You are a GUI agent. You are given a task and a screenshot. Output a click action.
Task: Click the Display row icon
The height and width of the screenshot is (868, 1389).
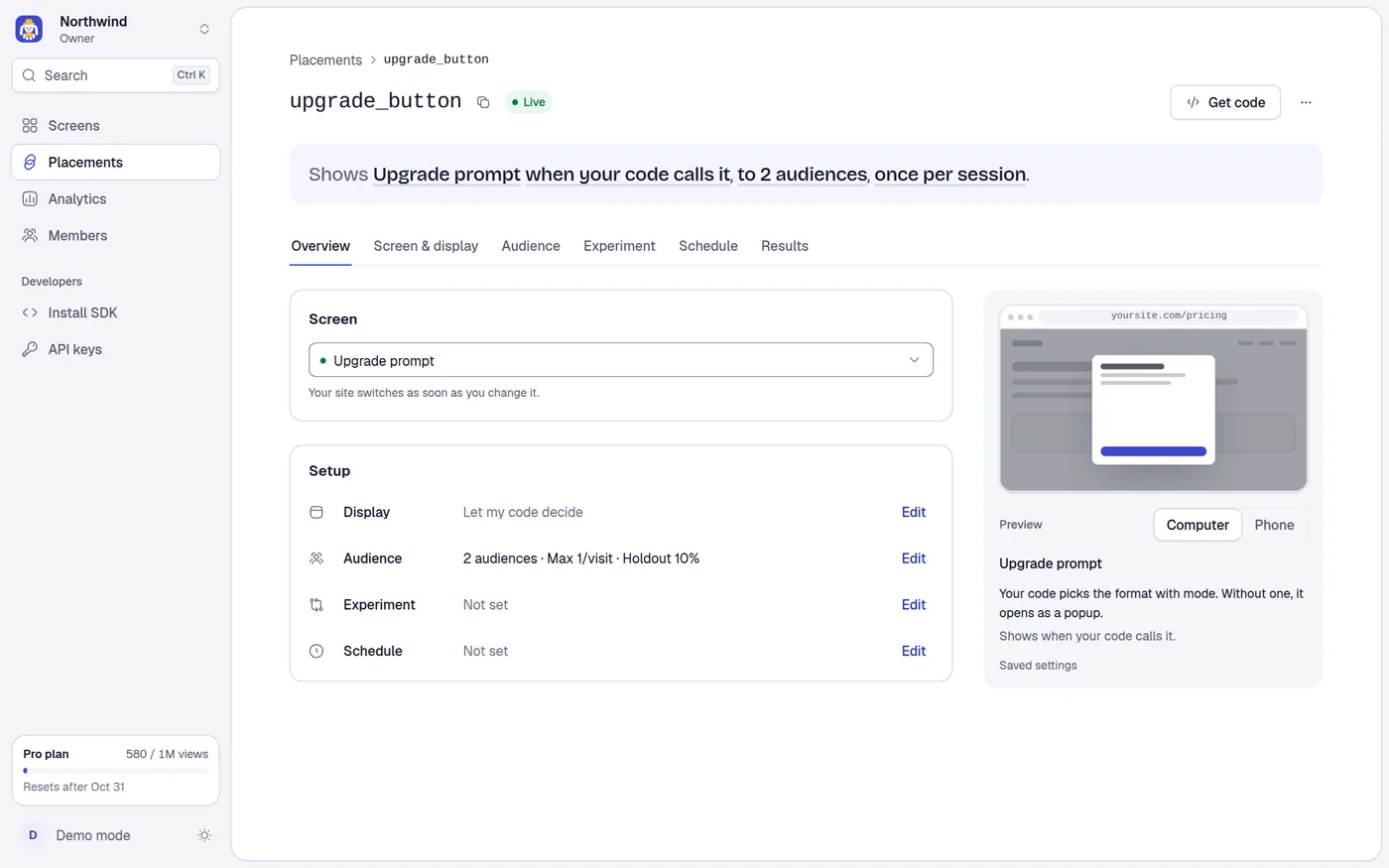click(316, 512)
